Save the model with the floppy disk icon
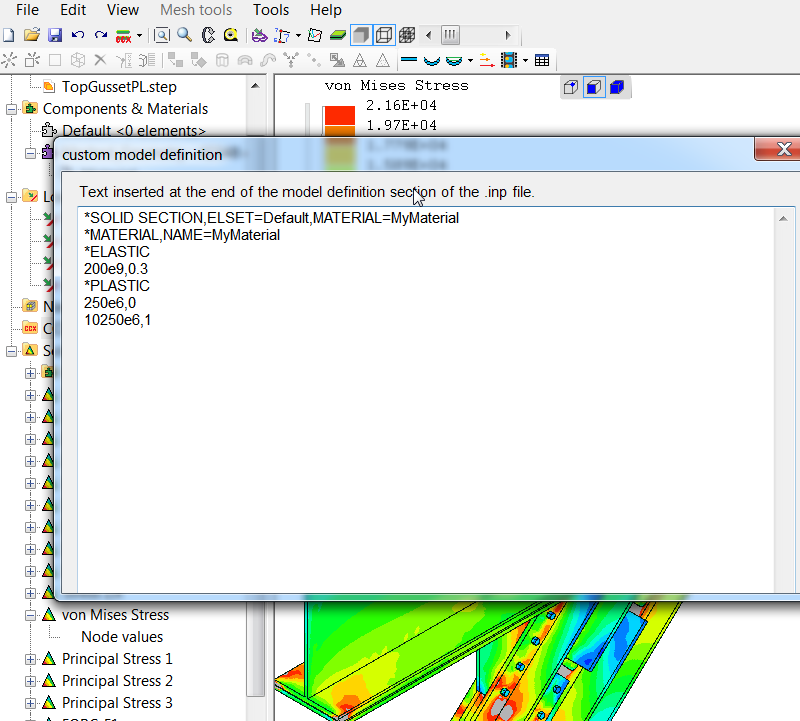 coord(55,35)
